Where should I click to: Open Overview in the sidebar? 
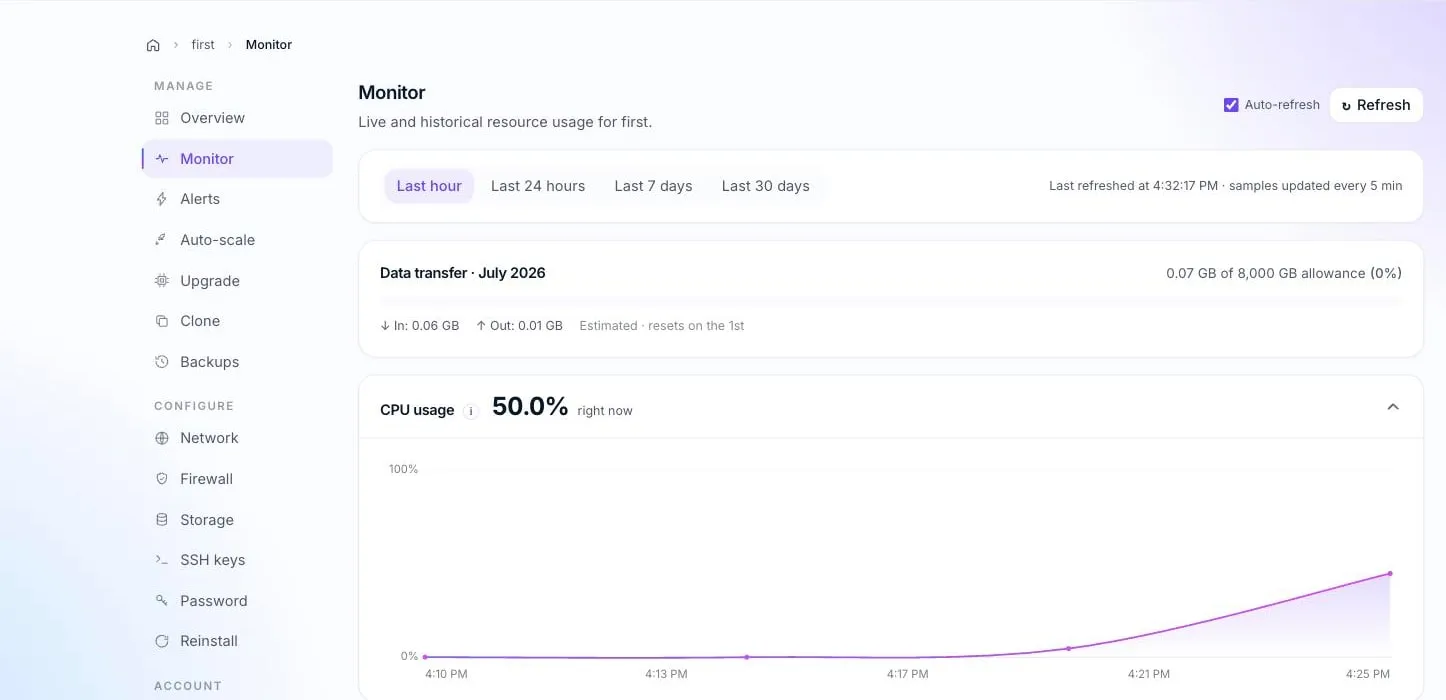[x=237, y=118]
